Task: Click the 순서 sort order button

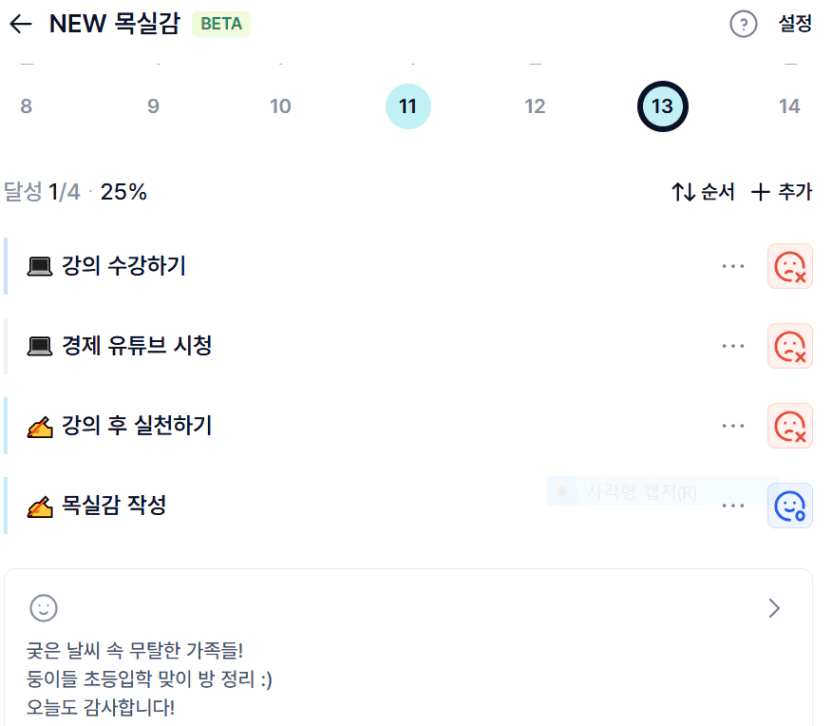Action: tap(703, 192)
